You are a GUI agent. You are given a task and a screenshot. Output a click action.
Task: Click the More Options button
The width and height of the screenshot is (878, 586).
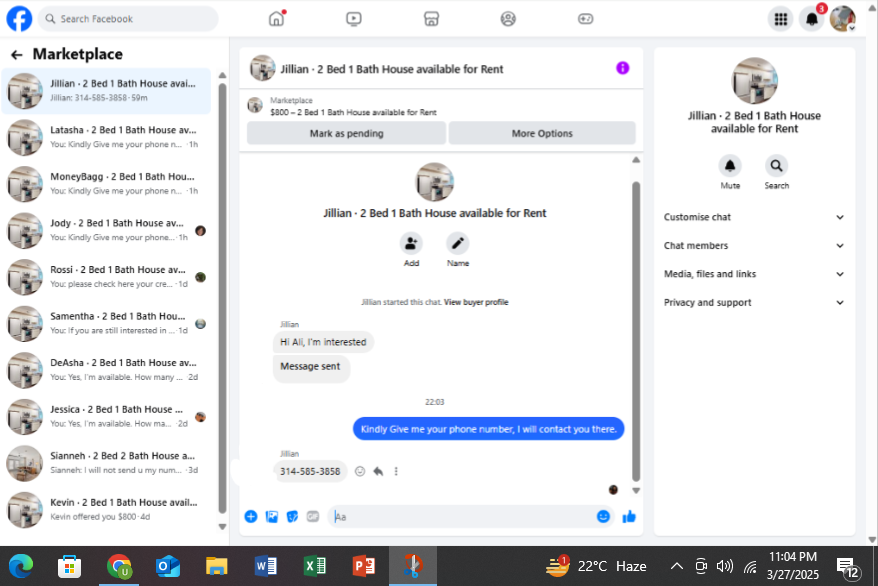click(541, 133)
